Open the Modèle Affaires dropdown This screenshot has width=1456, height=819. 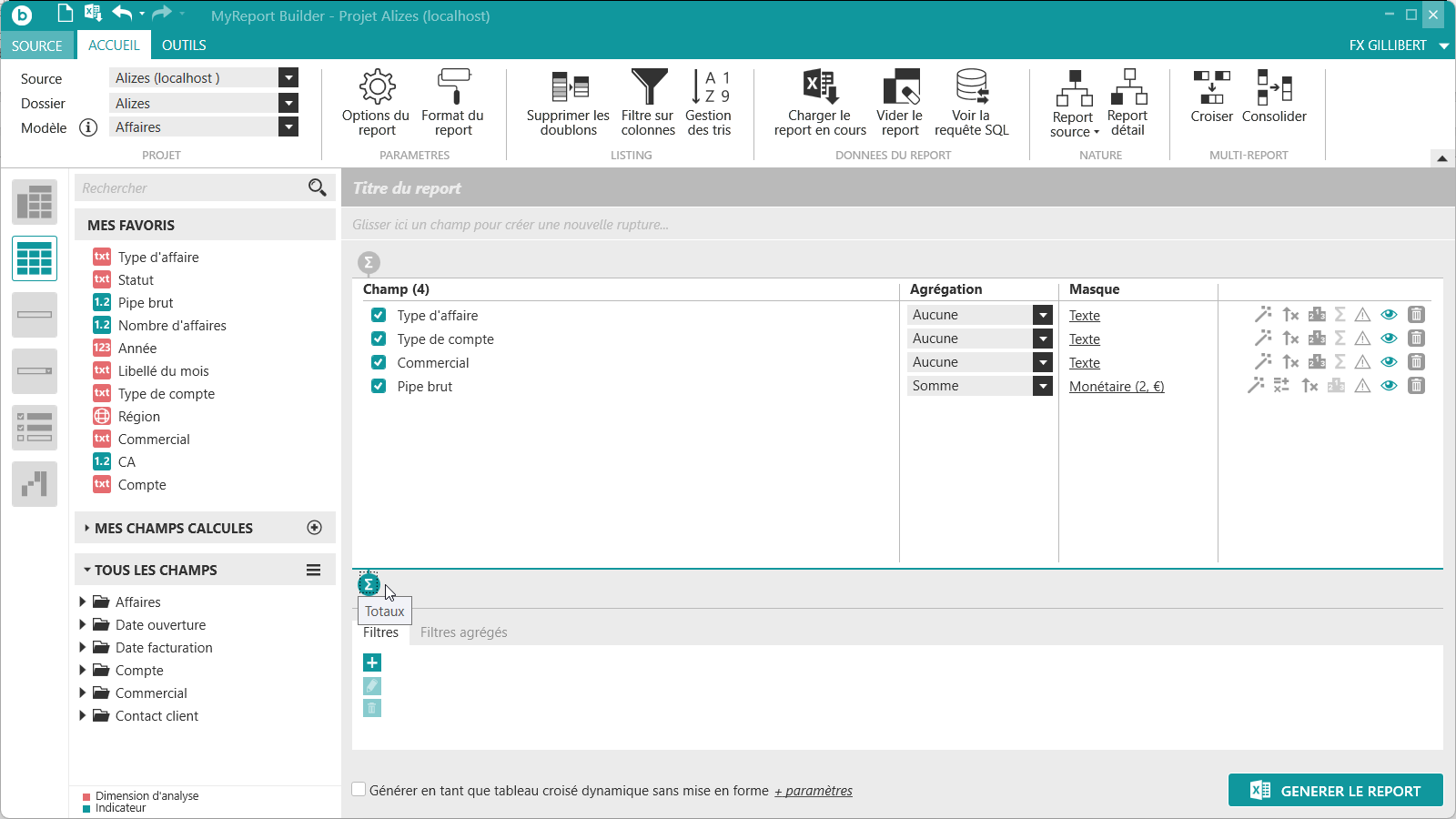(x=288, y=127)
